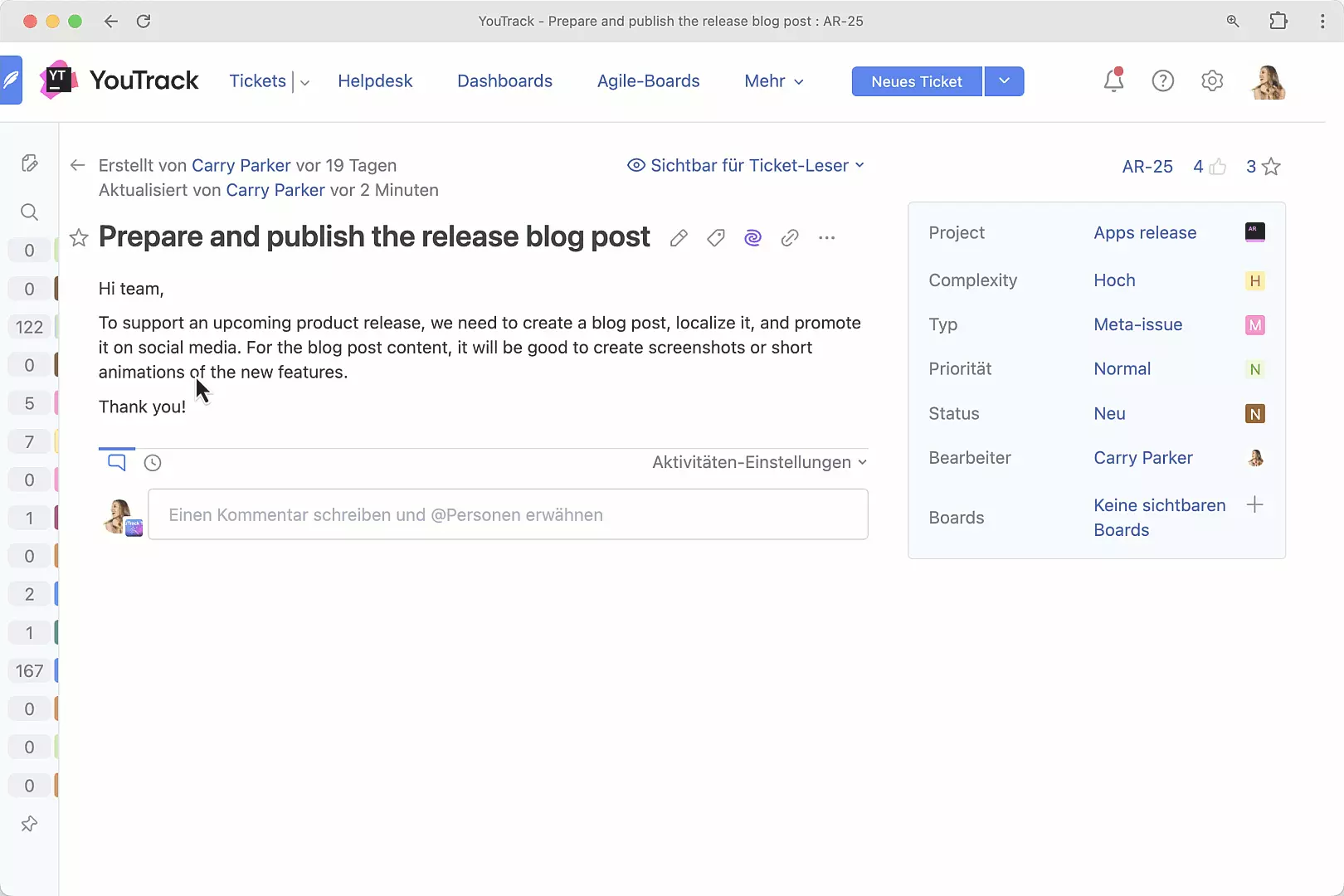The height and width of the screenshot is (896, 1344).
Task: Click the pencil edit icon beside title
Action: pos(679,238)
